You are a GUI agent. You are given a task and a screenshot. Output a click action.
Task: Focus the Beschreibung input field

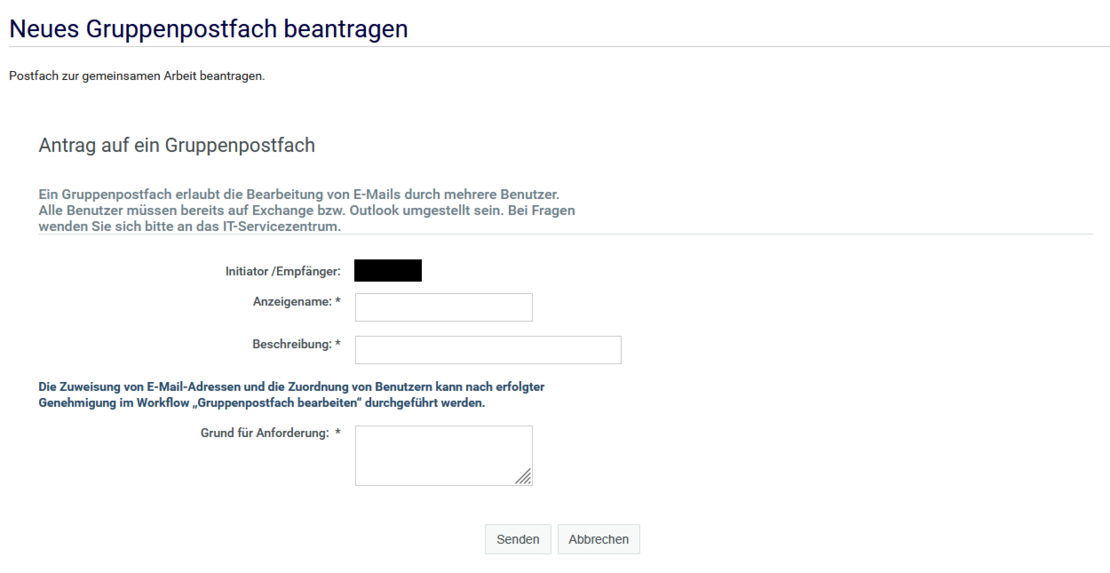[x=488, y=350]
